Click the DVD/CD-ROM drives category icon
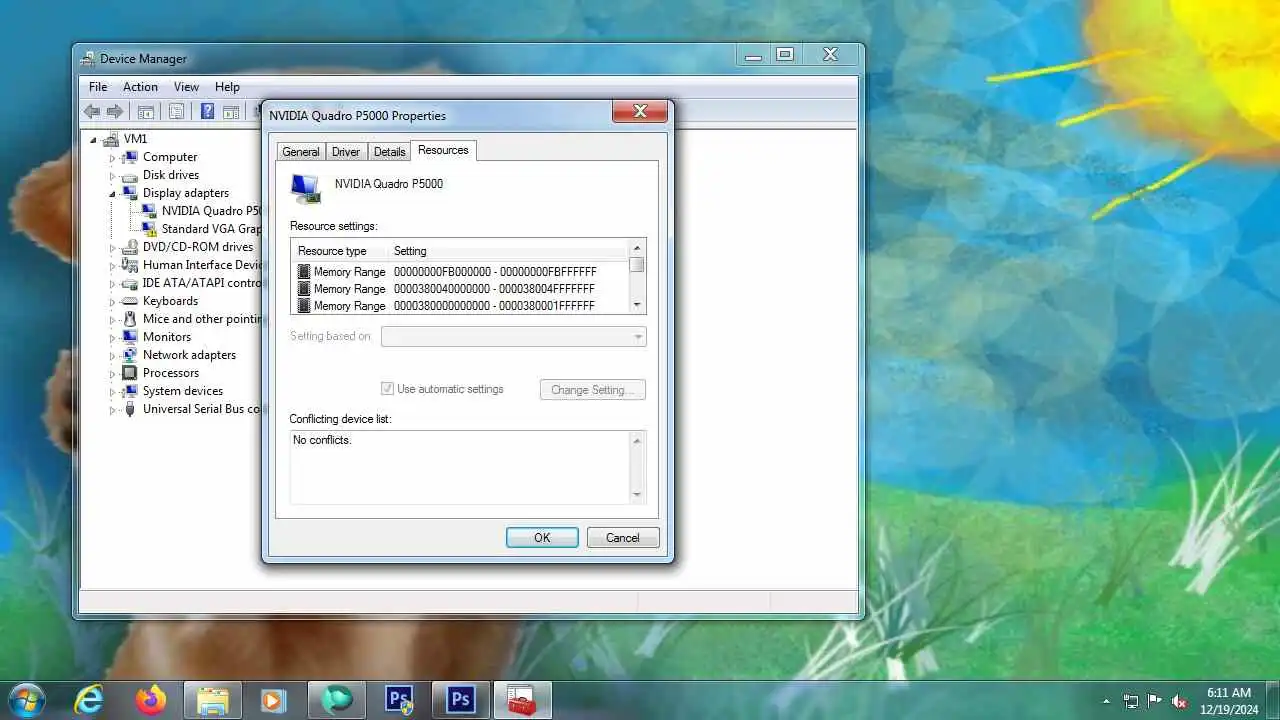The width and height of the screenshot is (1280, 720). point(130,247)
